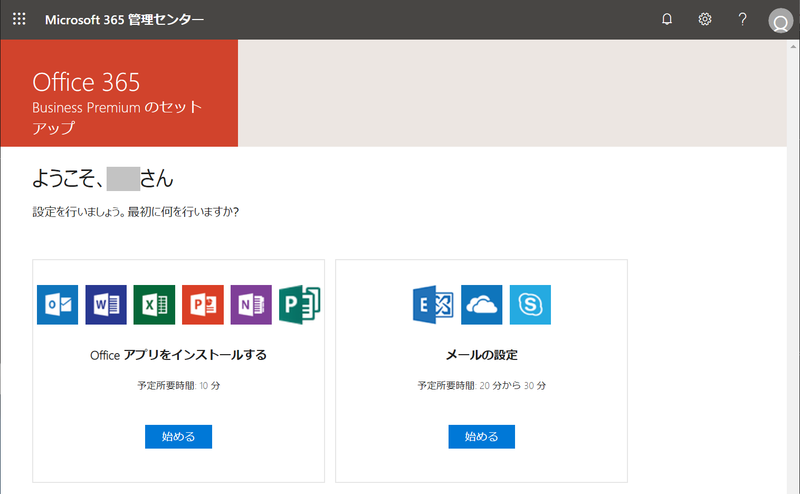Open the settings gear icon
Image resolution: width=800 pixels, height=494 pixels.
coord(705,19)
